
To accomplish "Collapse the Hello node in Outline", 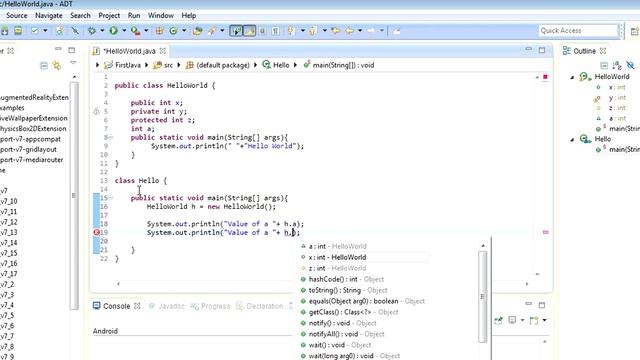I will tap(572, 140).
